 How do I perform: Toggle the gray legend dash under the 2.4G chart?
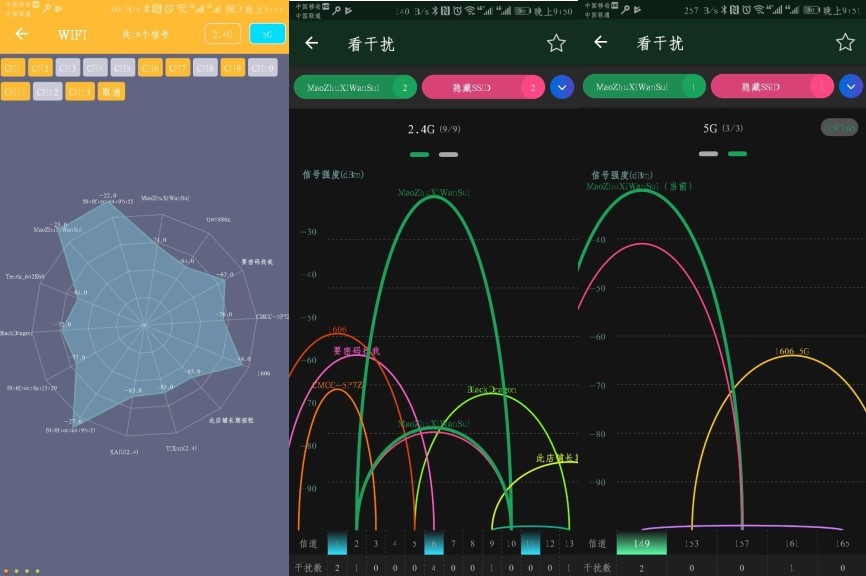coord(447,154)
